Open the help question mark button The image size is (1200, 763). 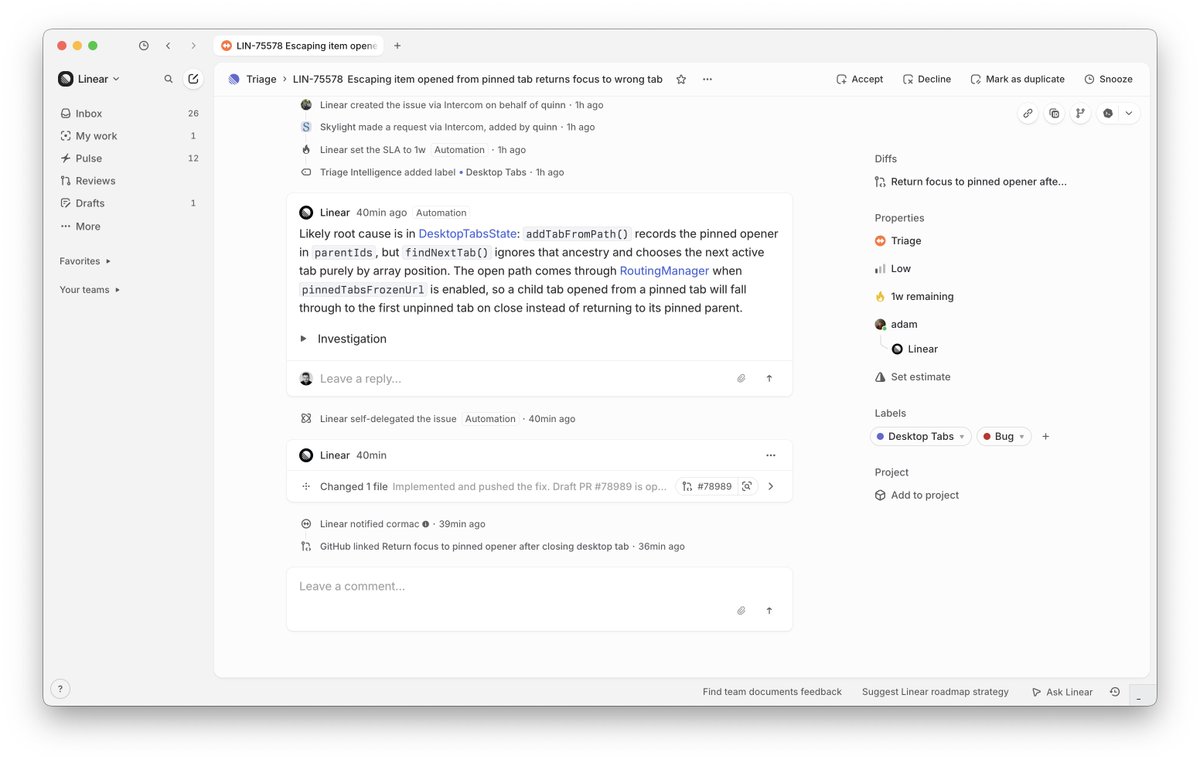[x=59, y=689]
